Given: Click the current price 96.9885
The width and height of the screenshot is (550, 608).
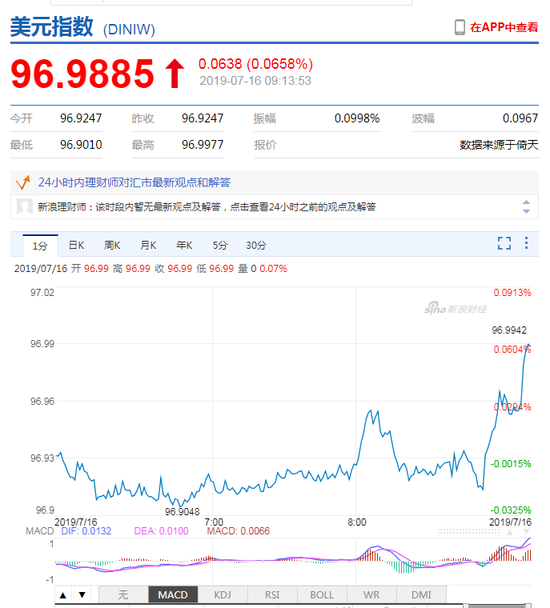Looking at the screenshot, I should point(83,73).
